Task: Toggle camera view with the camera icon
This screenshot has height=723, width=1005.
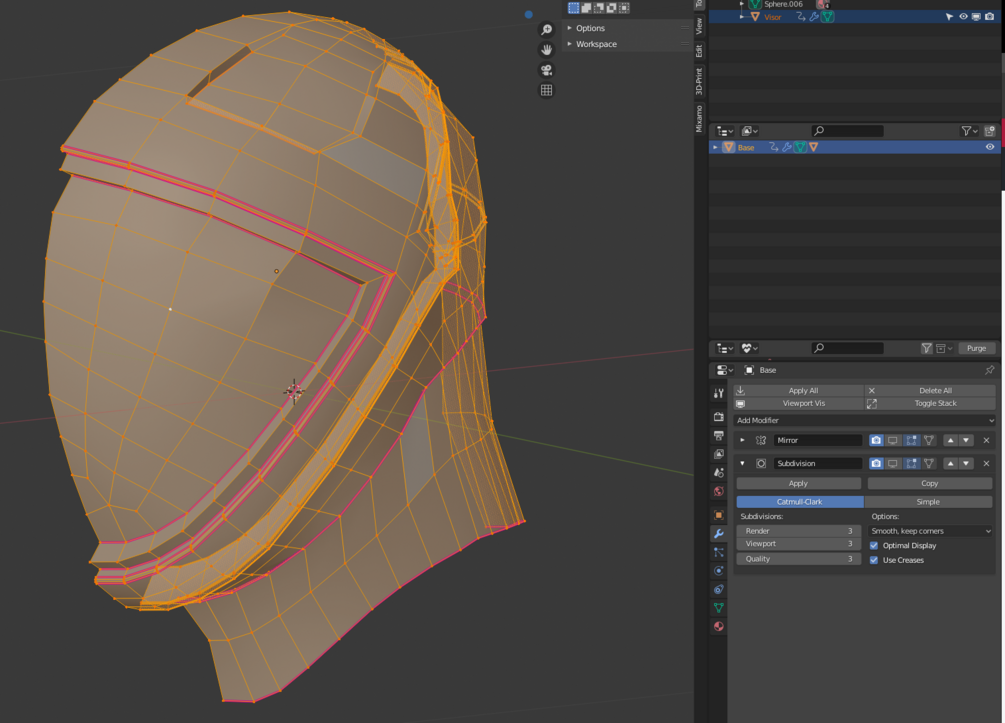Action: pyautogui.click(x=546, y=70)
